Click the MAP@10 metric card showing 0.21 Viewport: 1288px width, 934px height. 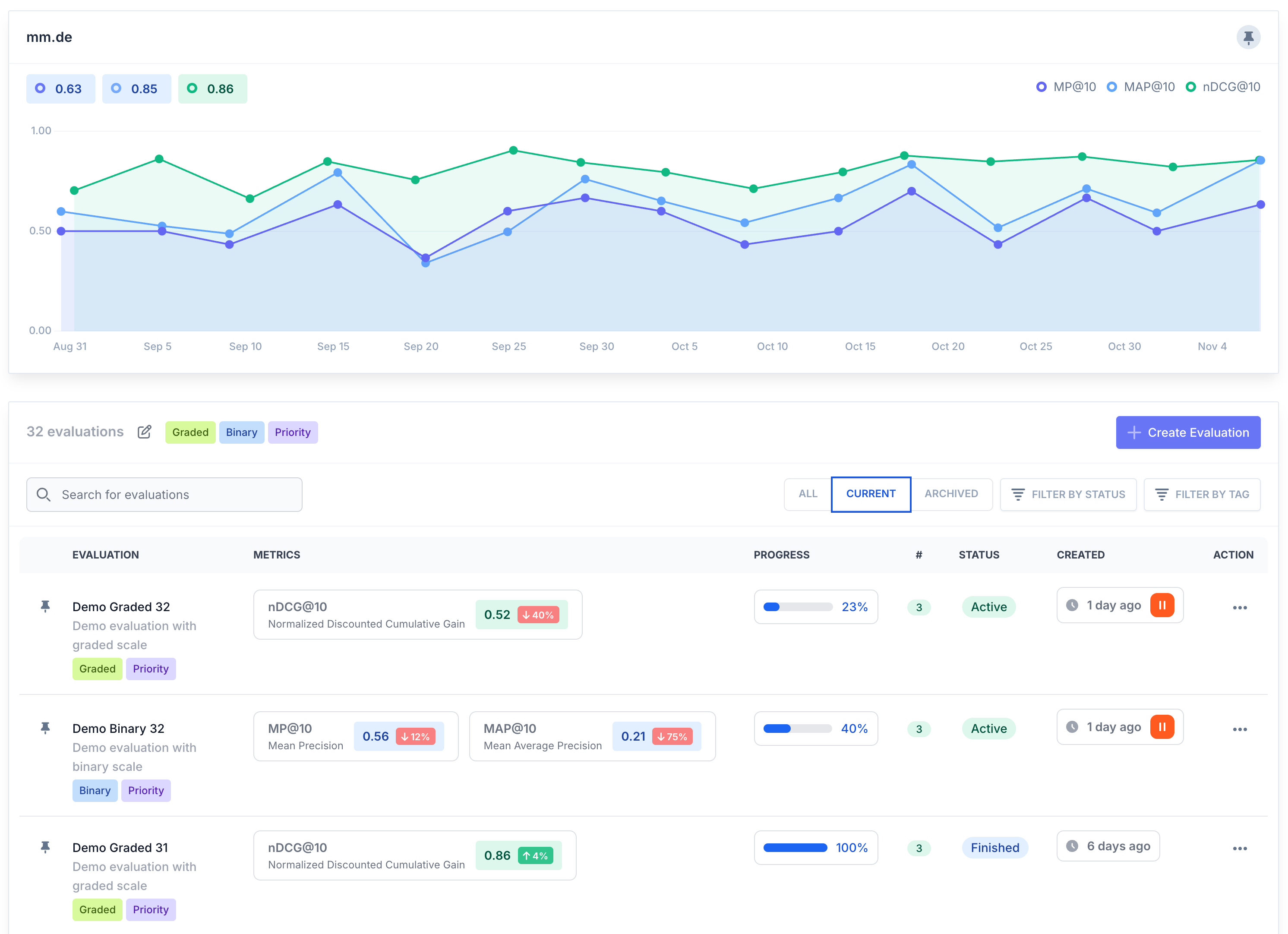click(592, 736)
